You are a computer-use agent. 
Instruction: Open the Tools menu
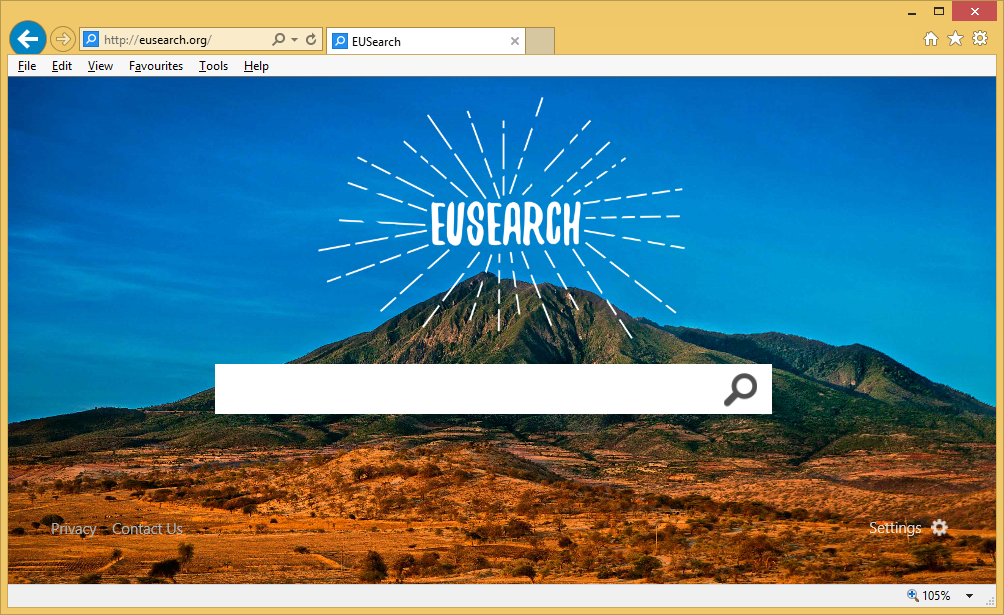(x=213, y=66)
